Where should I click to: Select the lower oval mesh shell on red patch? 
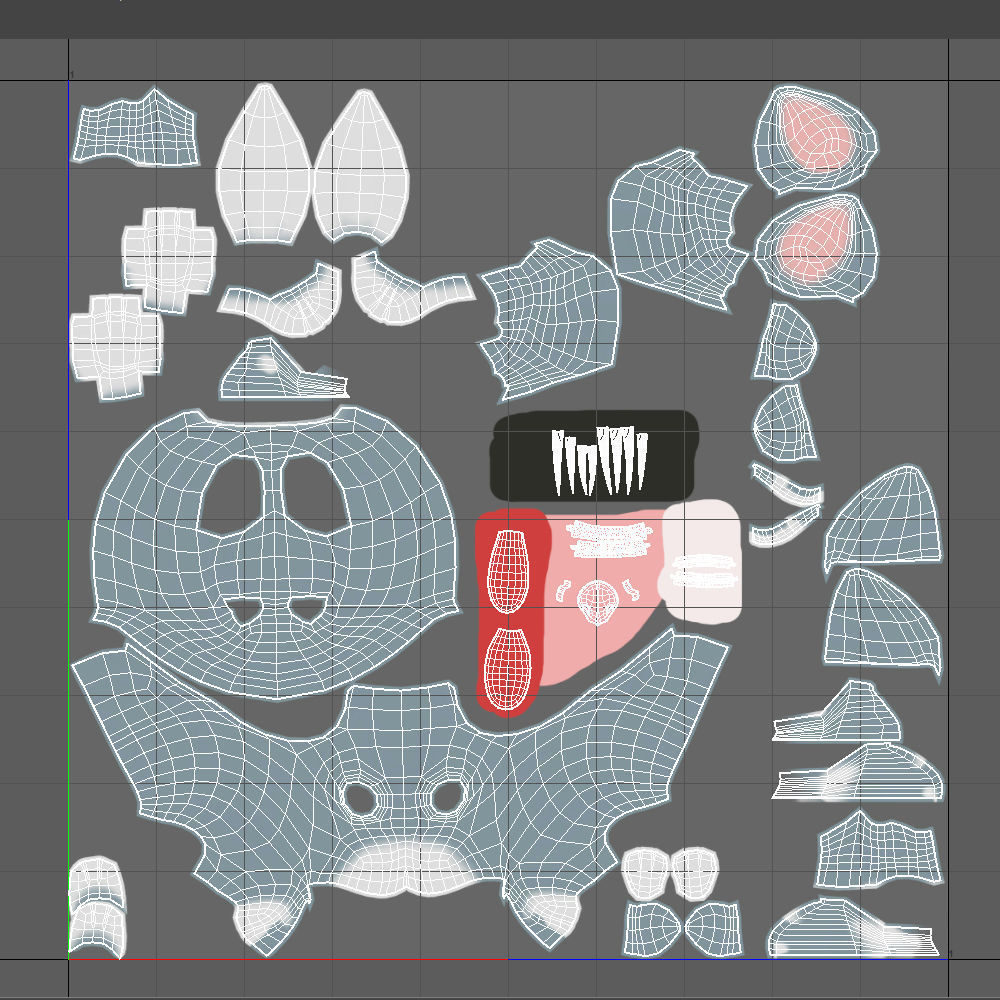tap(508, 670)
